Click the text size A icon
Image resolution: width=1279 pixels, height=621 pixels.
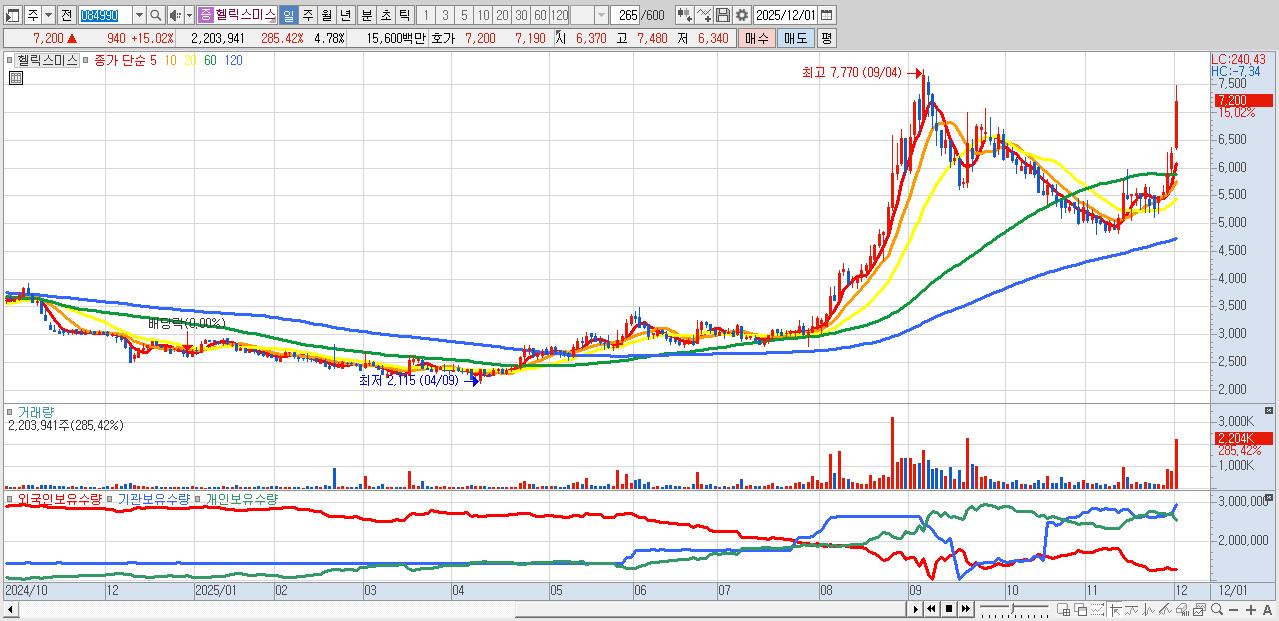1268,609
